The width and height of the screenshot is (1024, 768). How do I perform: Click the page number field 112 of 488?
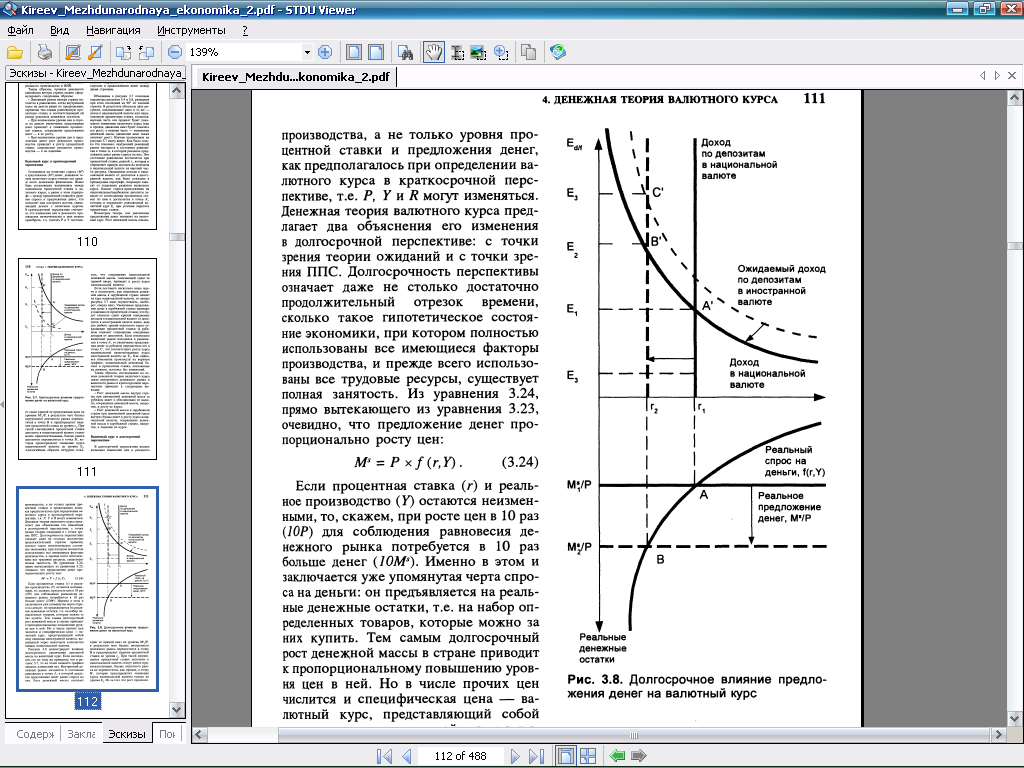(x=460, y=756)
